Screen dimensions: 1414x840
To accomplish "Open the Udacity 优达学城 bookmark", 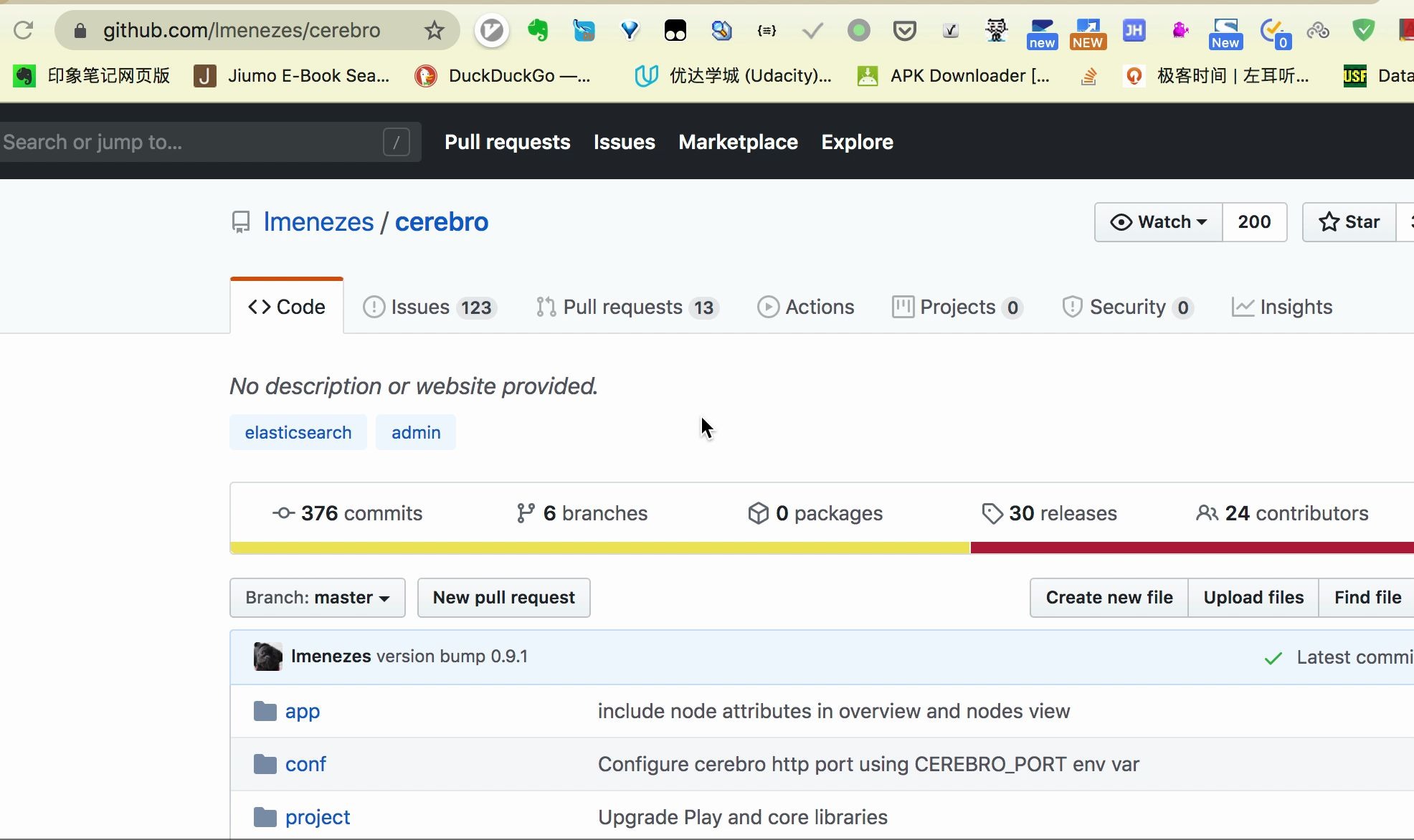I will 734,75.
